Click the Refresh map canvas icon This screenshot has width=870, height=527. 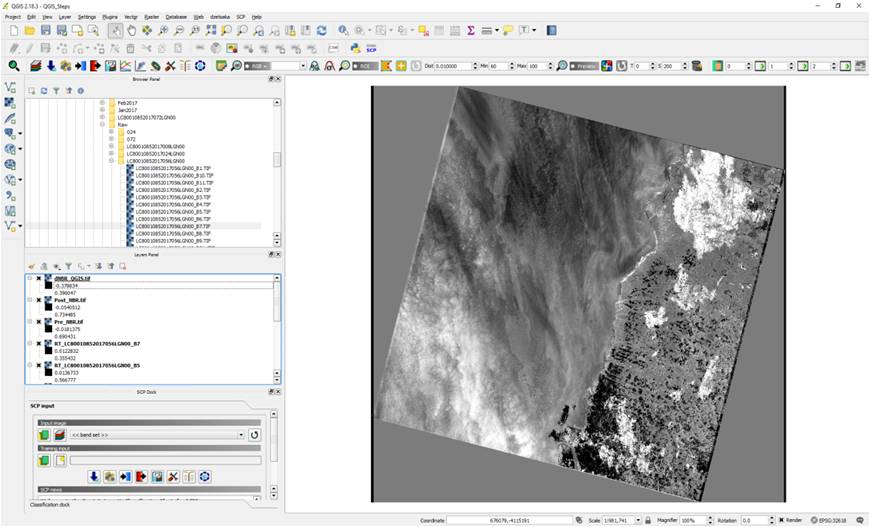coord(321,31)
